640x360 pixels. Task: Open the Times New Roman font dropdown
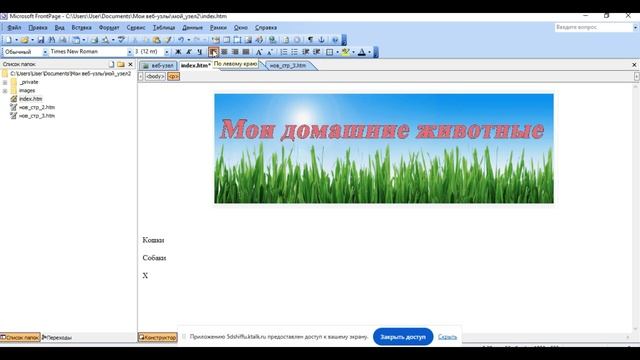point(130,52)
